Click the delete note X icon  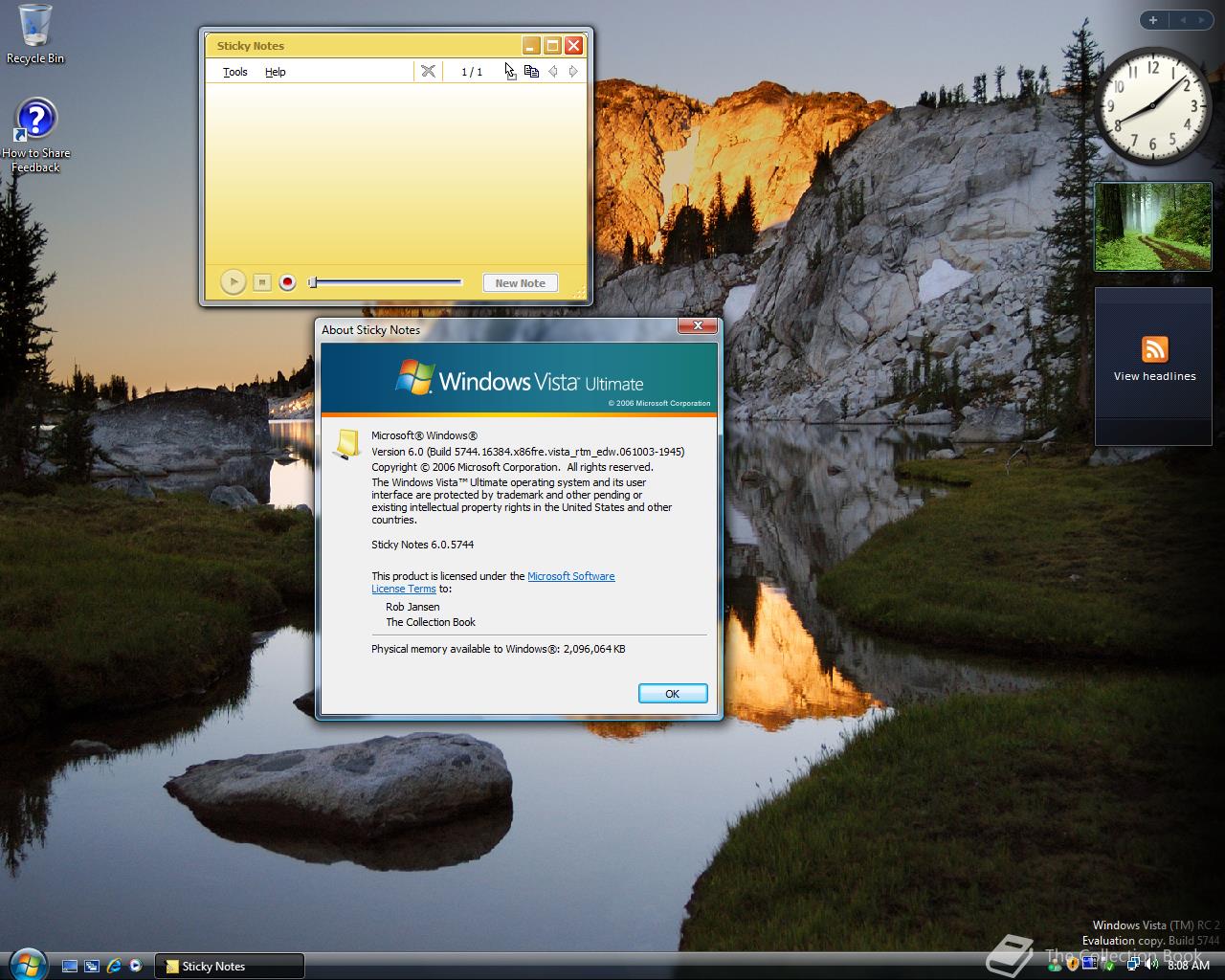click(428, 71)
